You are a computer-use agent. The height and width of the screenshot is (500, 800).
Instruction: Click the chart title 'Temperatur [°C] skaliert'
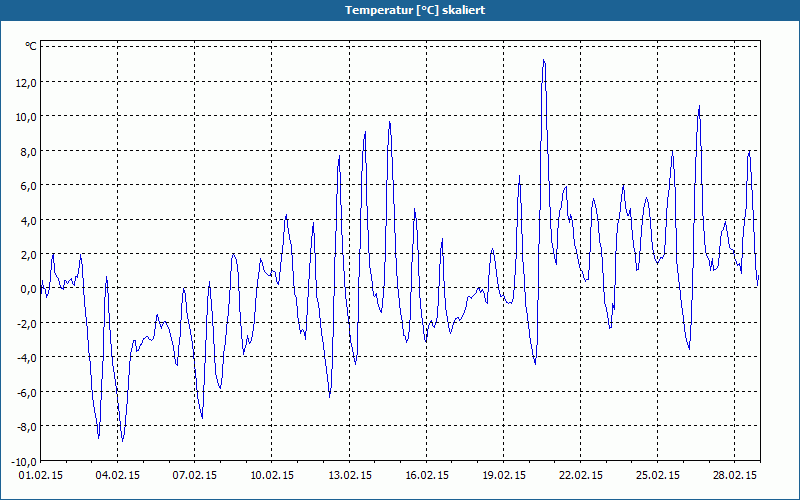pyautogui.click(x=415, y=10)
